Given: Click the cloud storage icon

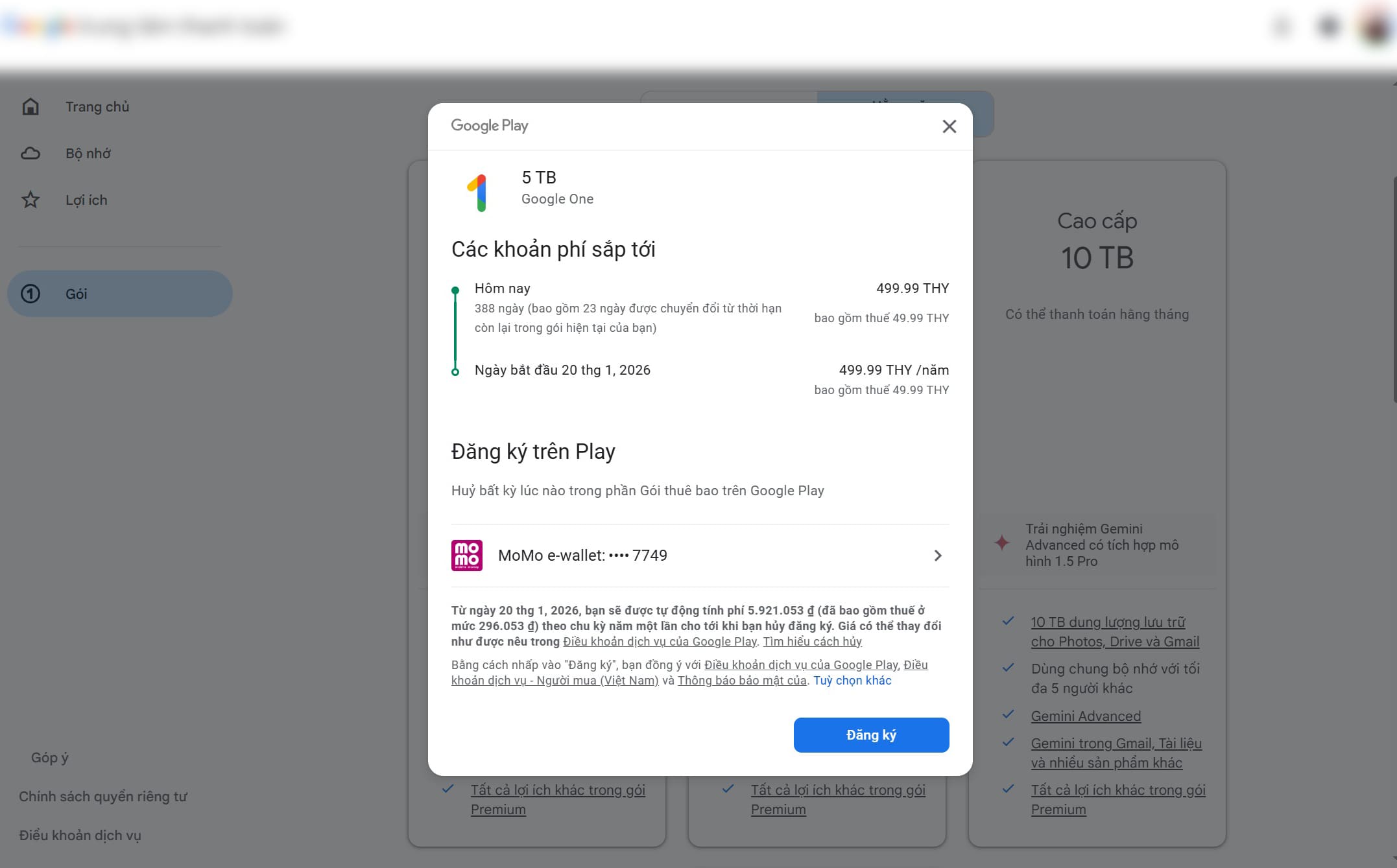Looking at the screenshot, I should pos(30,154).
